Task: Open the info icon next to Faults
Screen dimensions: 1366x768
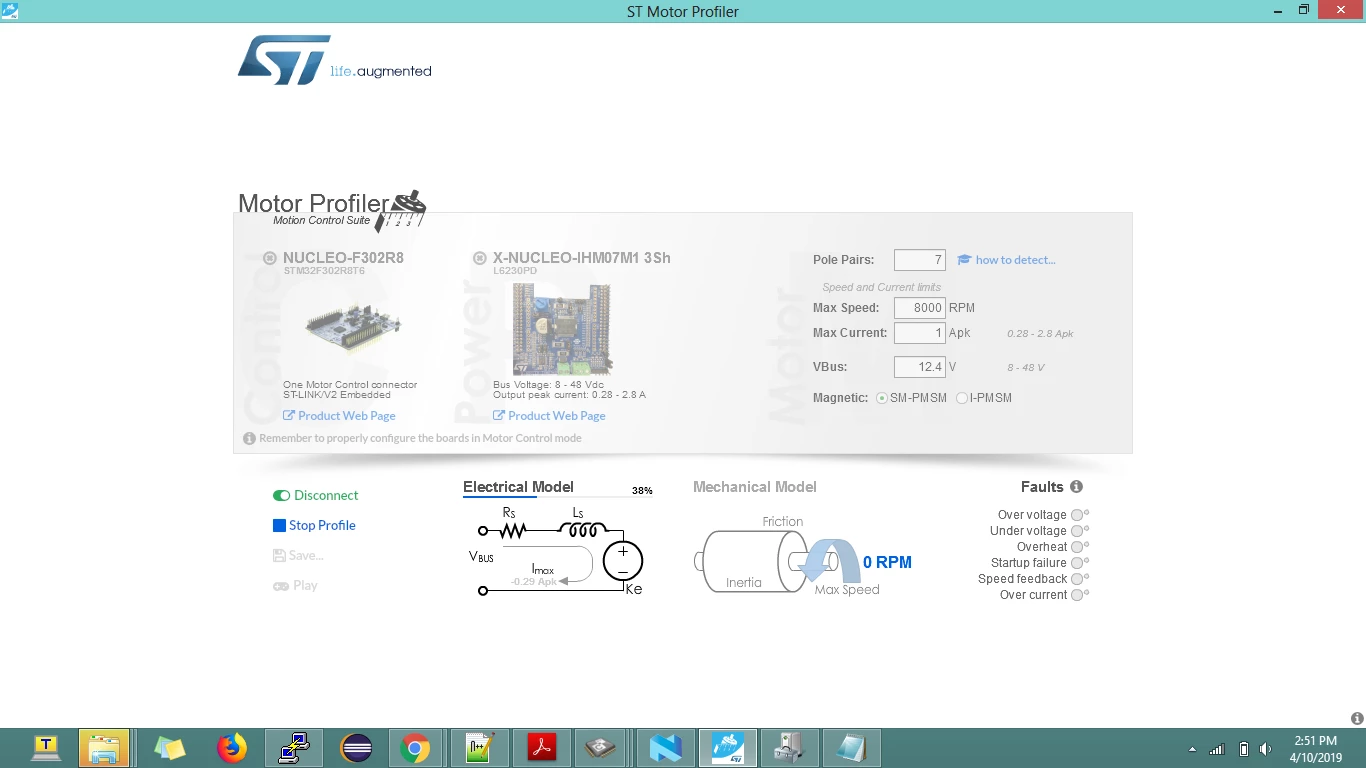Action: pyautogui.click(x=1076, y=487)
